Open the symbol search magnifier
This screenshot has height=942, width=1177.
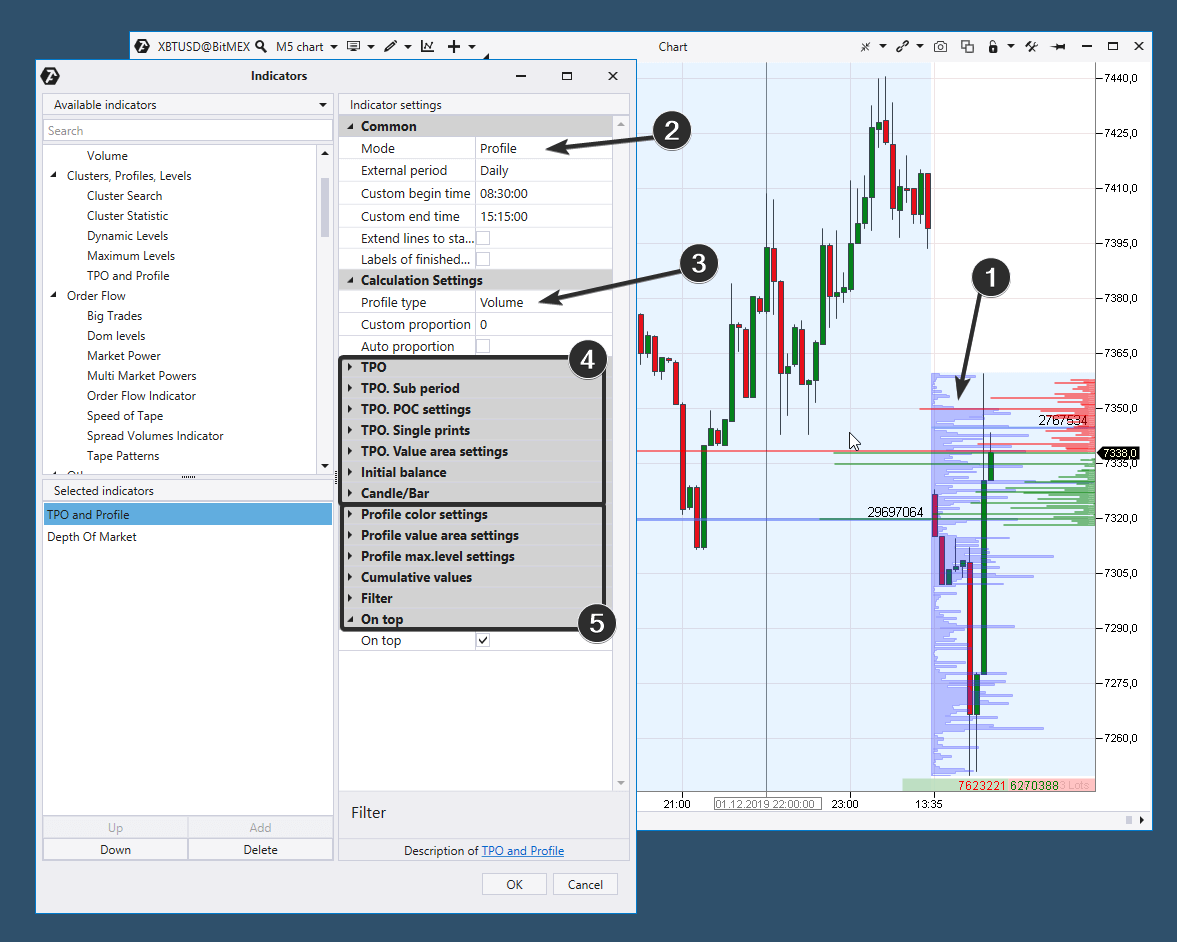pos(260,46)
